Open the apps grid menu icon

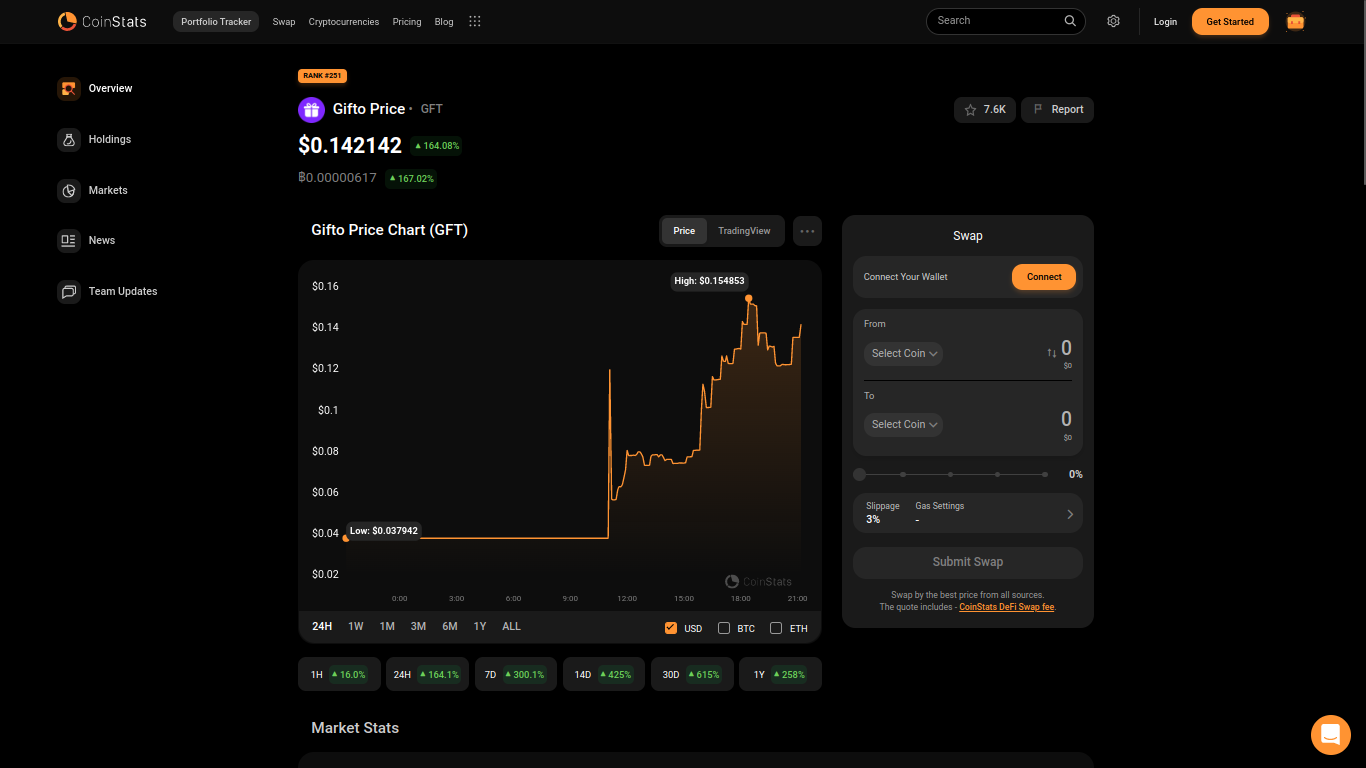475,21
